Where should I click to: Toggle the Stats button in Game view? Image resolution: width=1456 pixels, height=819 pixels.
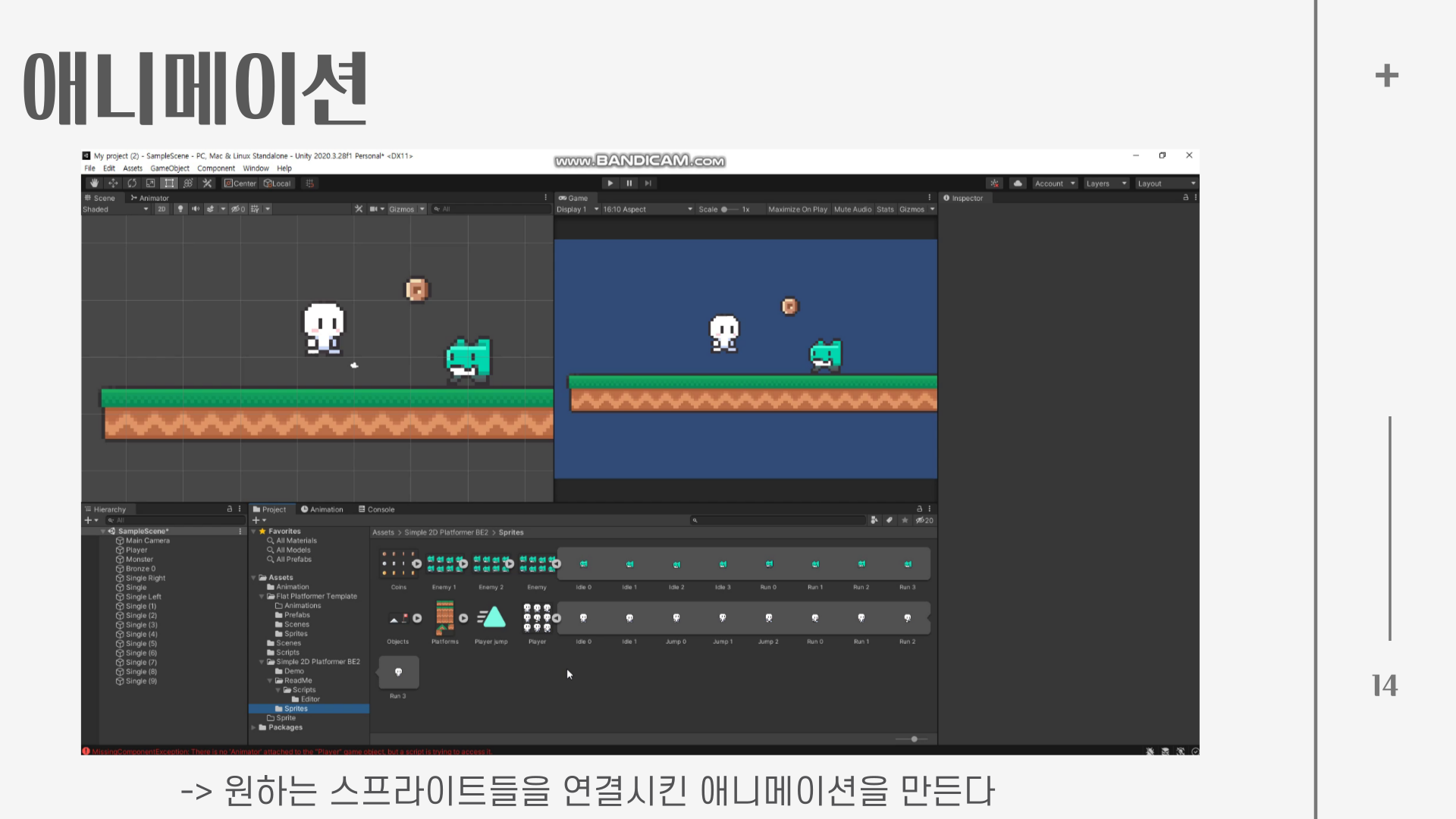pyautogui.click(x=885, y=209)
